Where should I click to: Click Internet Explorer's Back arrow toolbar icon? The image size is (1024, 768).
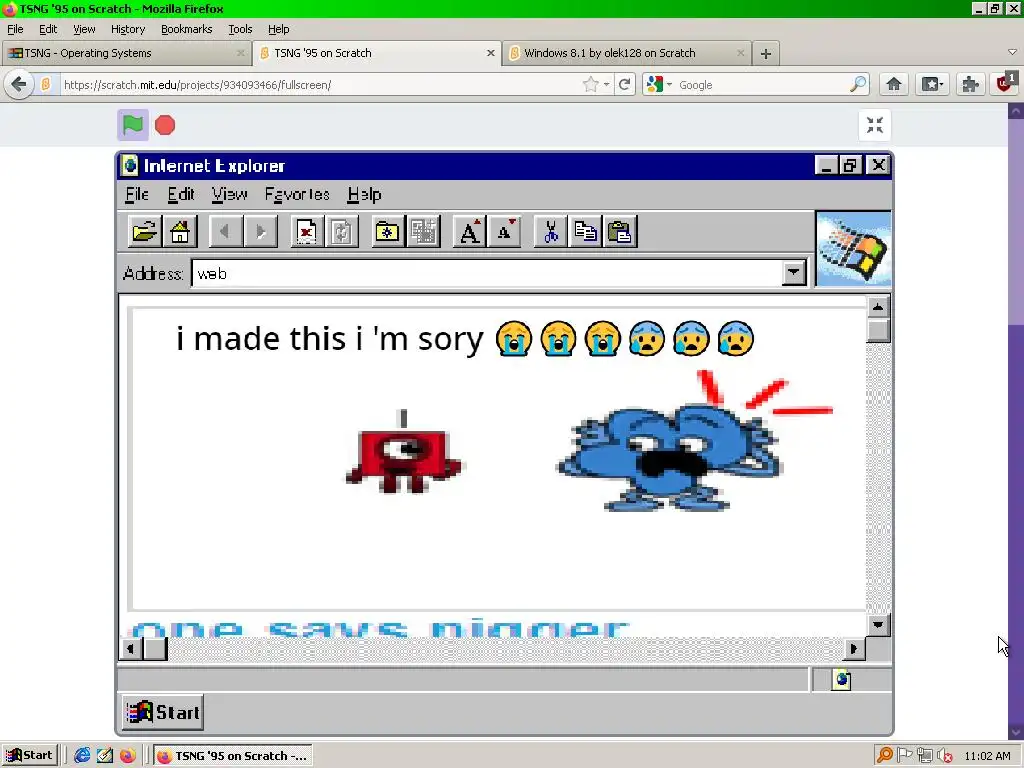(x=225, y=231)
